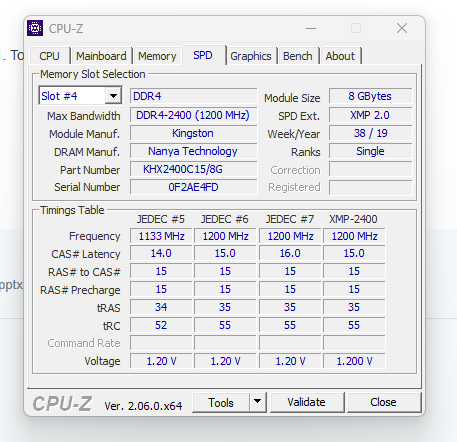Show the About tab
The height and width of the screenshot is (442, 457).
[x=340, y=56]
